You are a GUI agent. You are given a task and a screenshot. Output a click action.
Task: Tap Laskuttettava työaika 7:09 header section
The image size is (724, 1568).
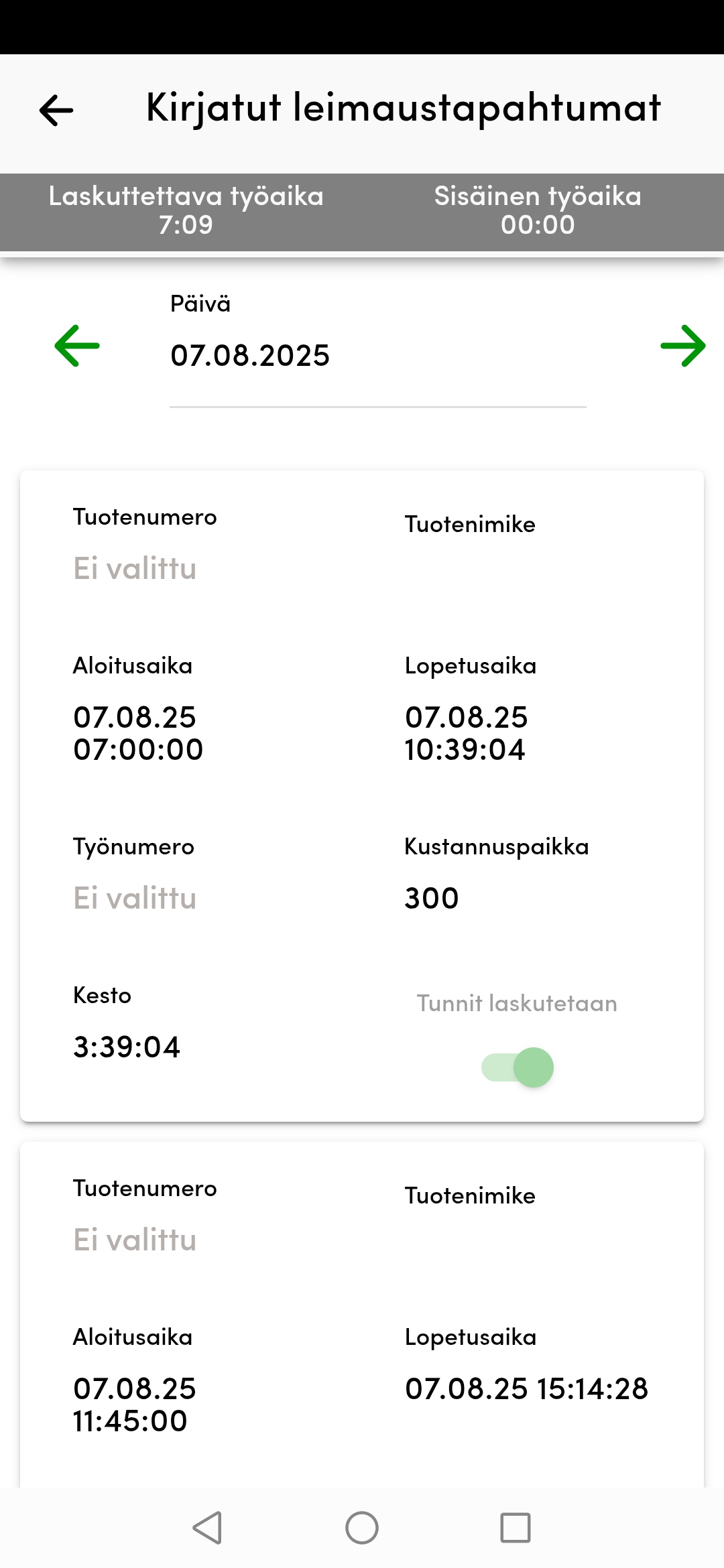[185, 211]
